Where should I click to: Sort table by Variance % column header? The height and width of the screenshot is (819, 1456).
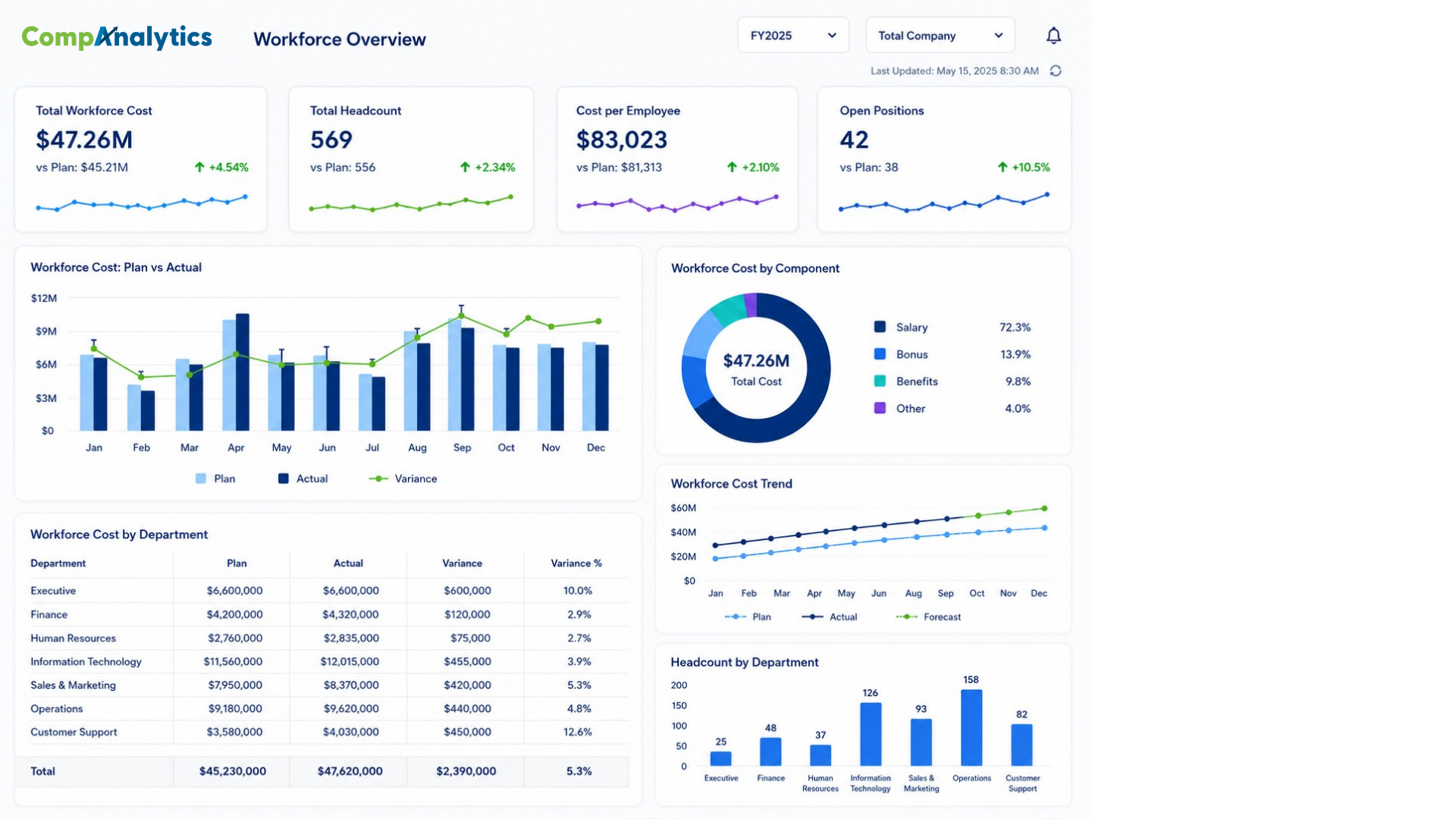click(576, 563)
